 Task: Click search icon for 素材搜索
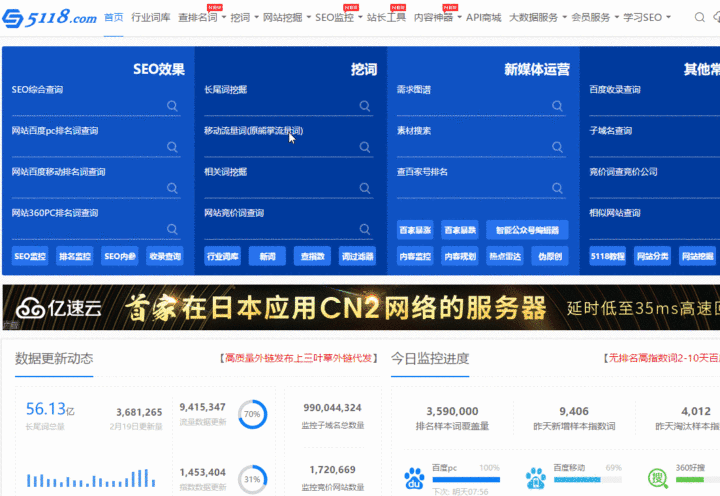coord(557,146)
